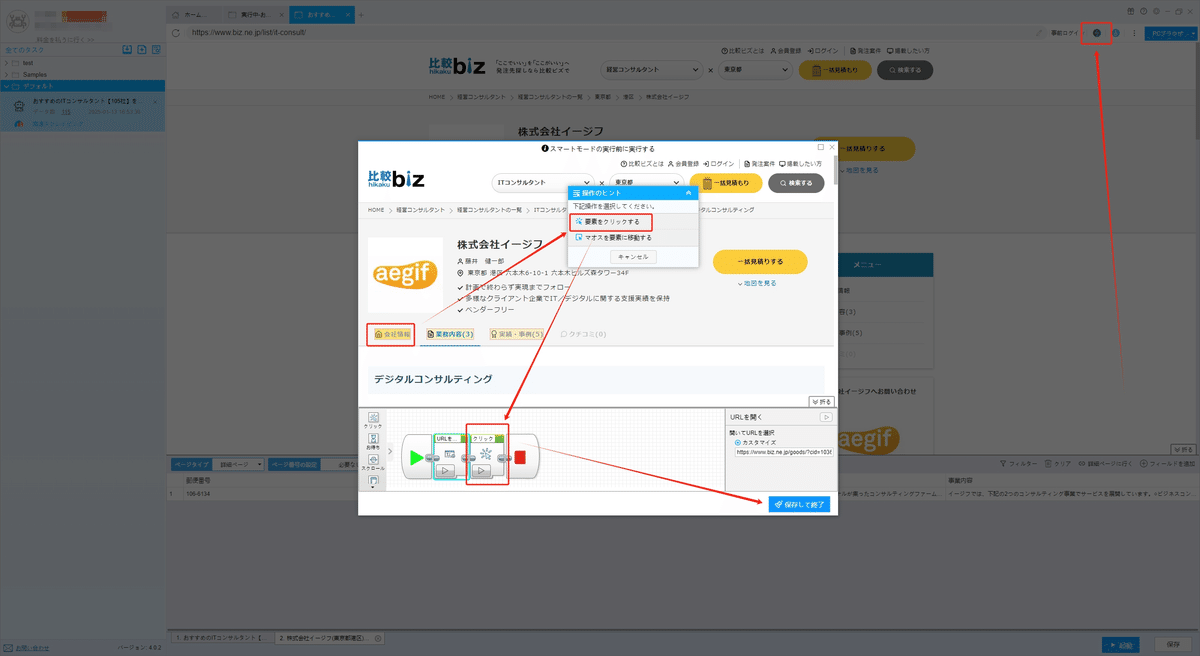Click the pre-login globe icon in toolbar
Image resolution: width=1200 pixels, height=656 pixels.
(1097, 33)
